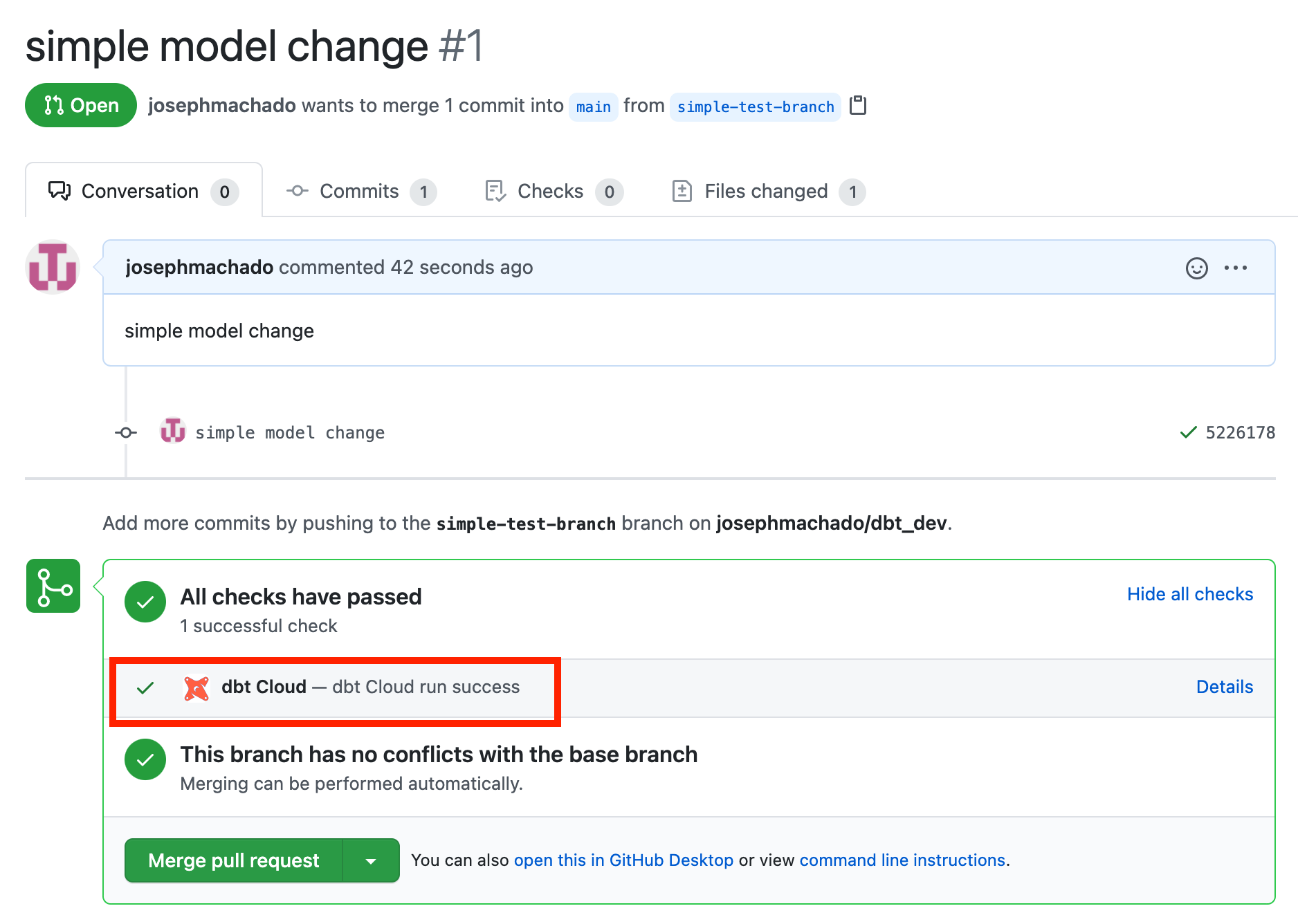Click the green Open status badge
Viewport: 1298px width, 924px height.
click(81, 105)
